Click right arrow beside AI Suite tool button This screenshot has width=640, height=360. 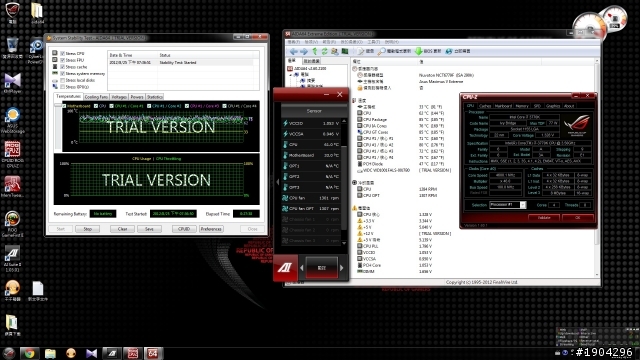(342, 268)
